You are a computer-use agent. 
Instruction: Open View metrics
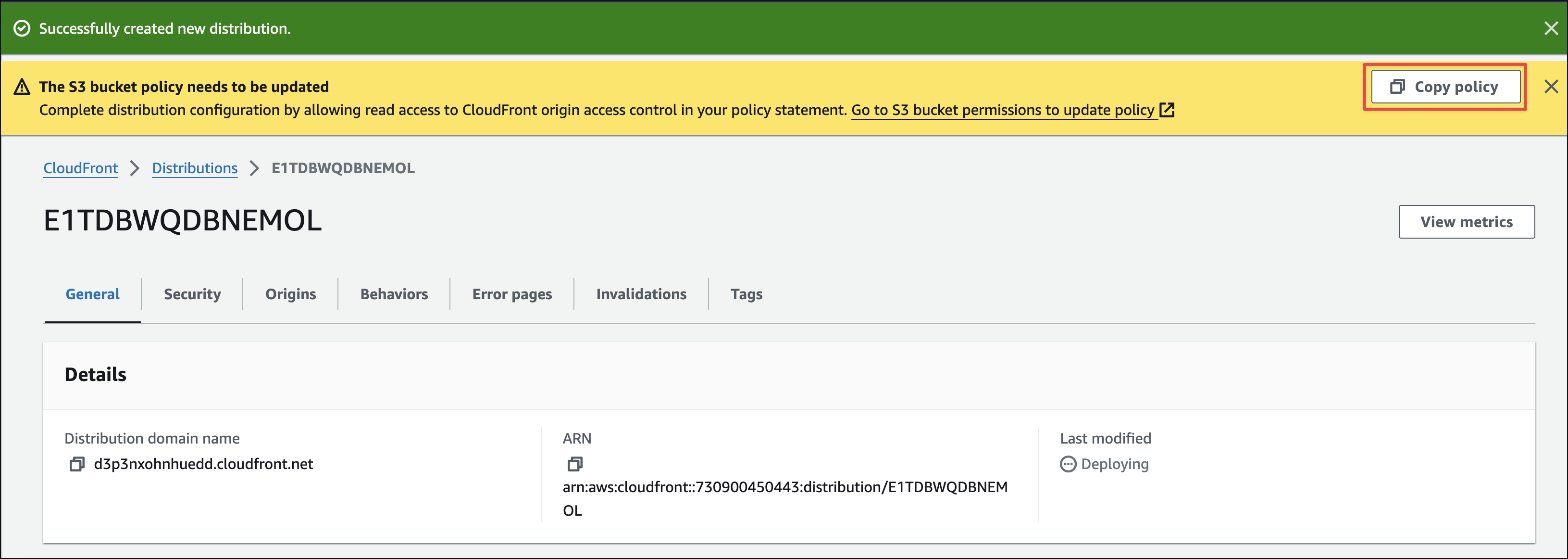tap(1466, 222)
